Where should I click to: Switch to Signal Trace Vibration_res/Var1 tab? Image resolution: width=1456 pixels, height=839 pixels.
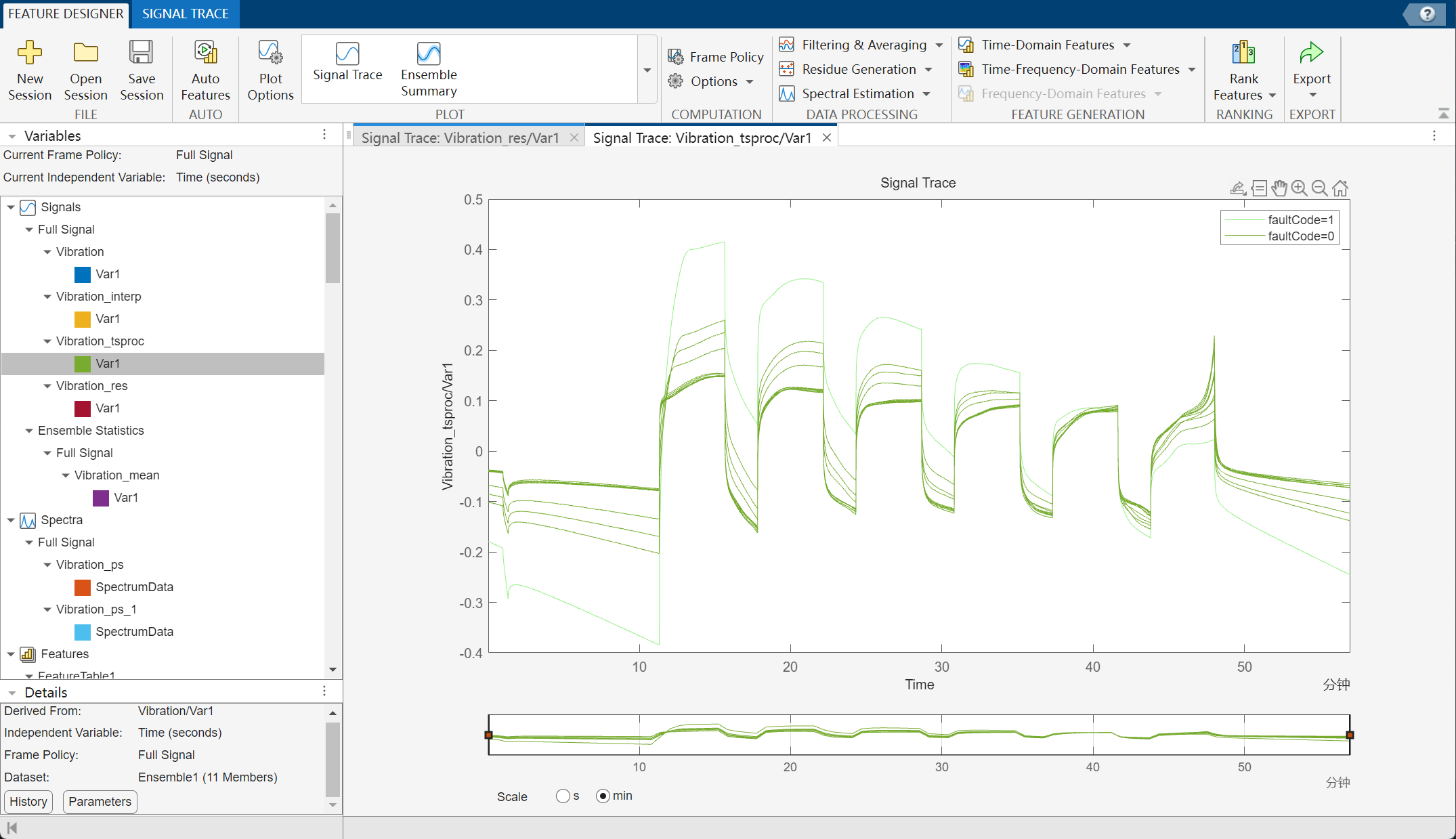(x=461, y=138)
